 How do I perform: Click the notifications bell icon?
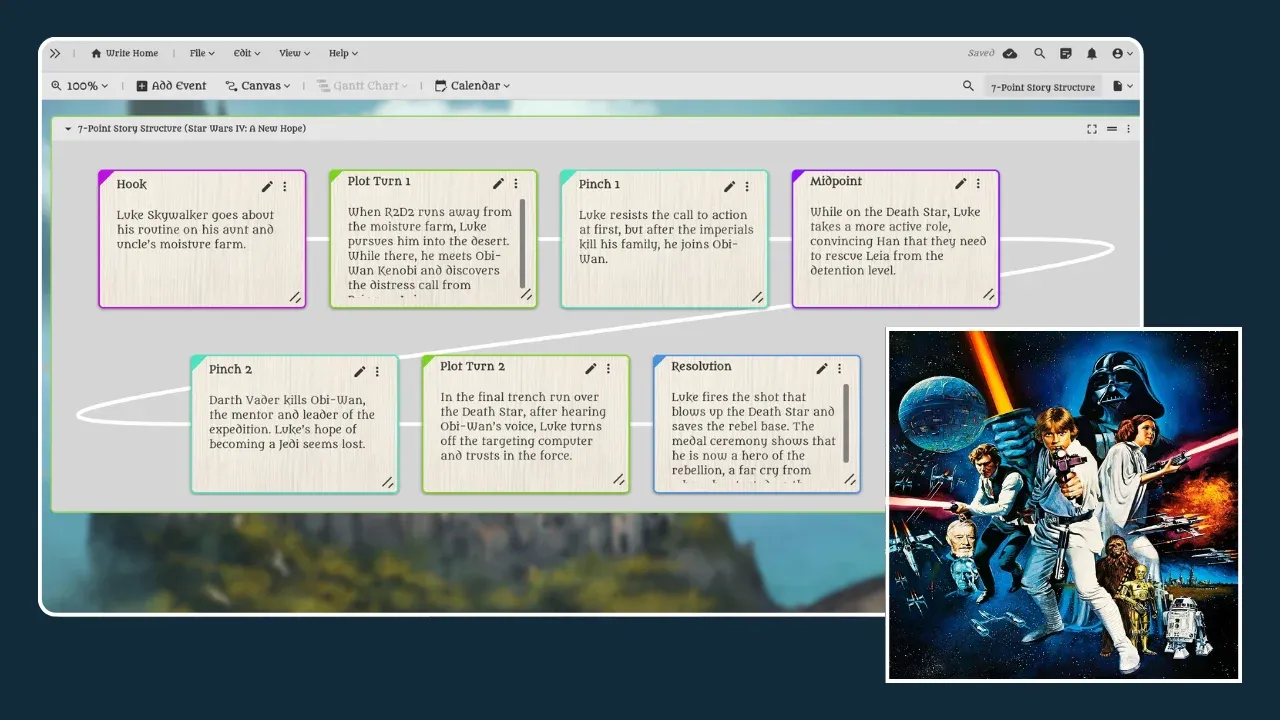pos(1092,54)
